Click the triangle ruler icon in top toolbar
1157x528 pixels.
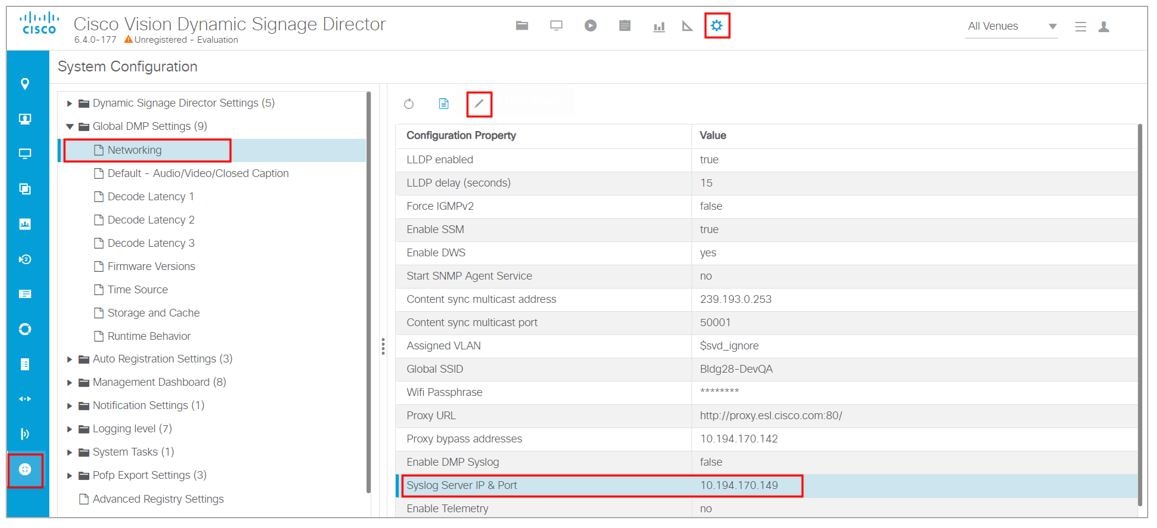(687, 27)
